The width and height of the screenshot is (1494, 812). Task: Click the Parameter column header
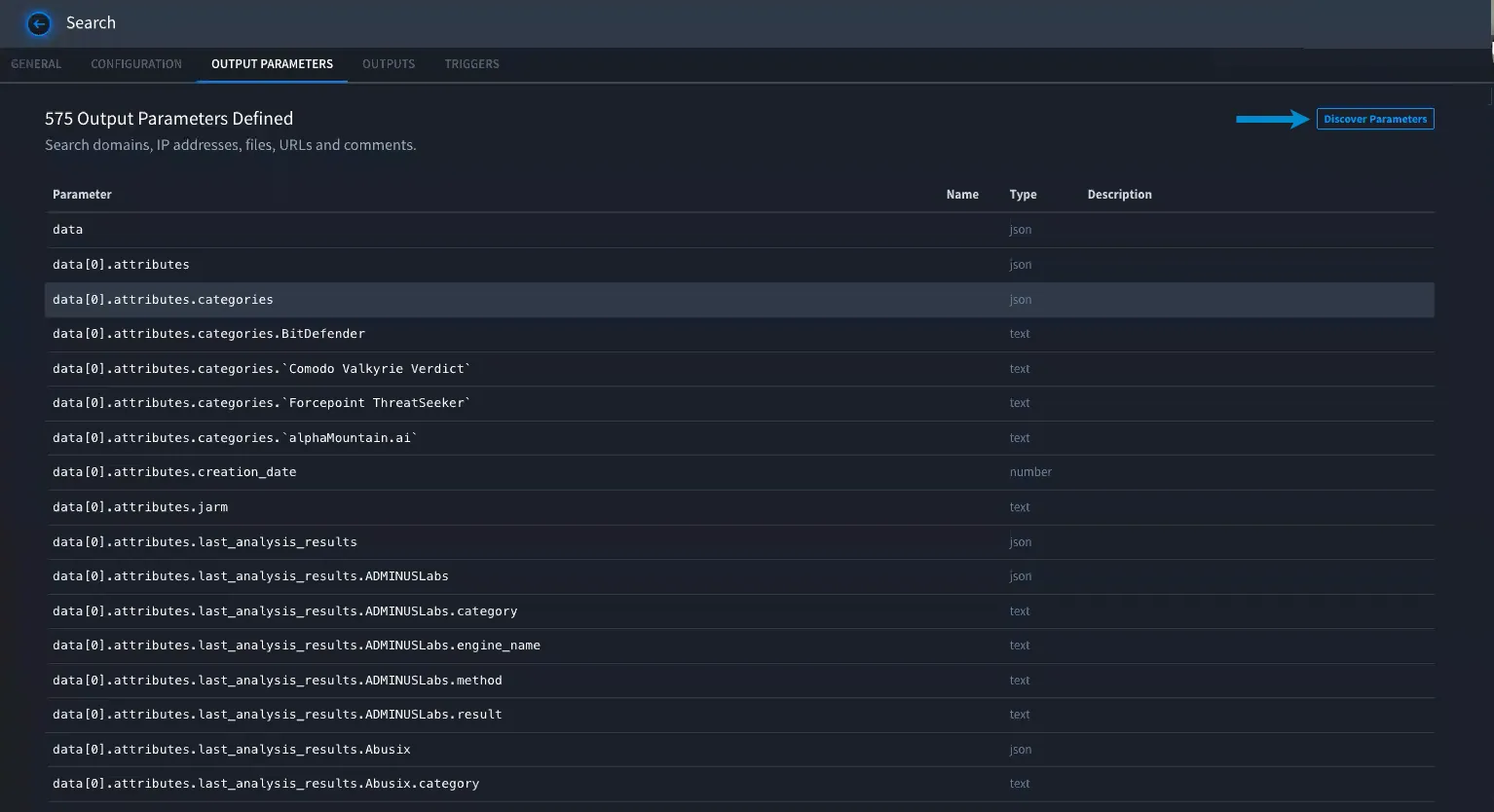click(82, 195)
